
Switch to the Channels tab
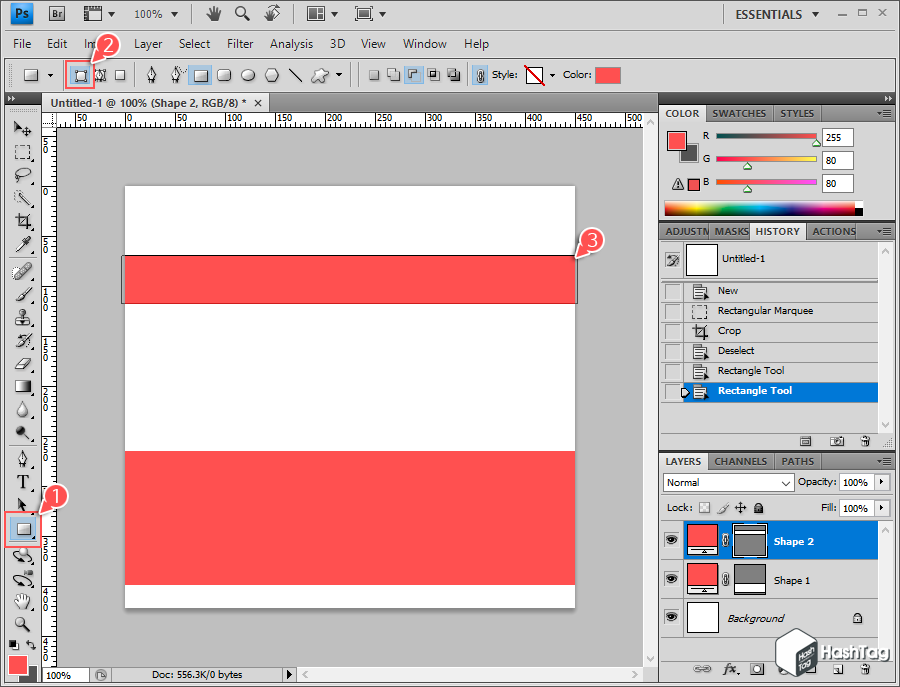point(740,461)
